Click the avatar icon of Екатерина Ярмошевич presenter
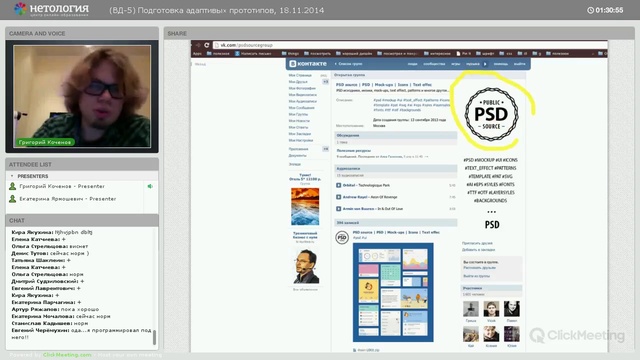The image size is (640, 360). tap(13, 199)
